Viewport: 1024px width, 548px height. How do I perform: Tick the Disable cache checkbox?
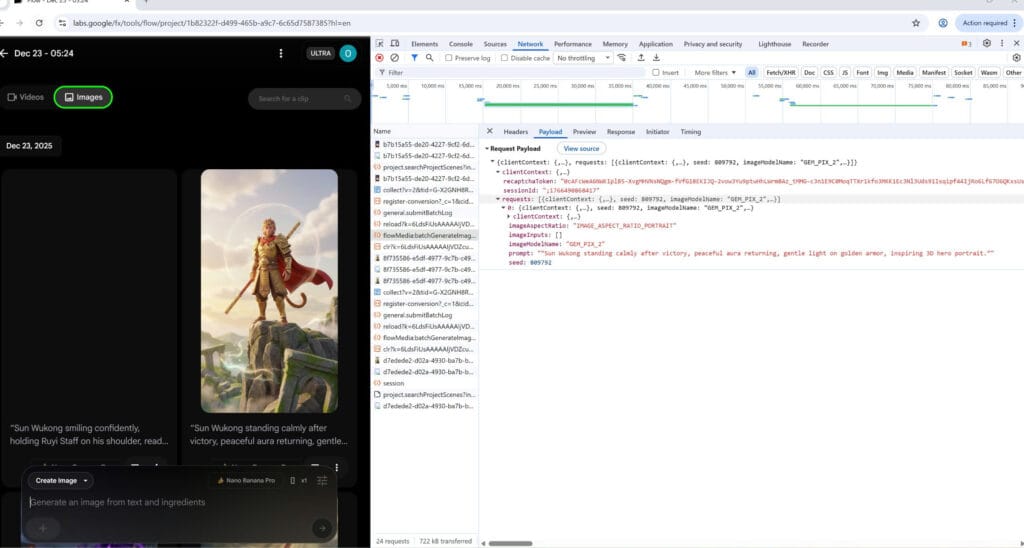[x=504, y=58]
